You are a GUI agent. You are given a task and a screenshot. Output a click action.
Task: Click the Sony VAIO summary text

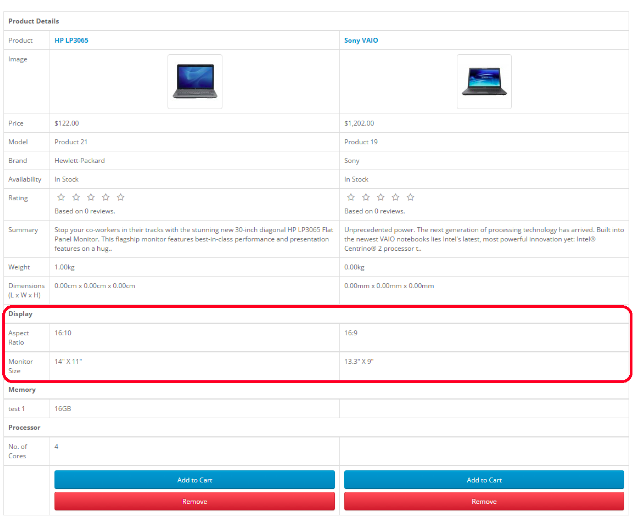[484, 239]
